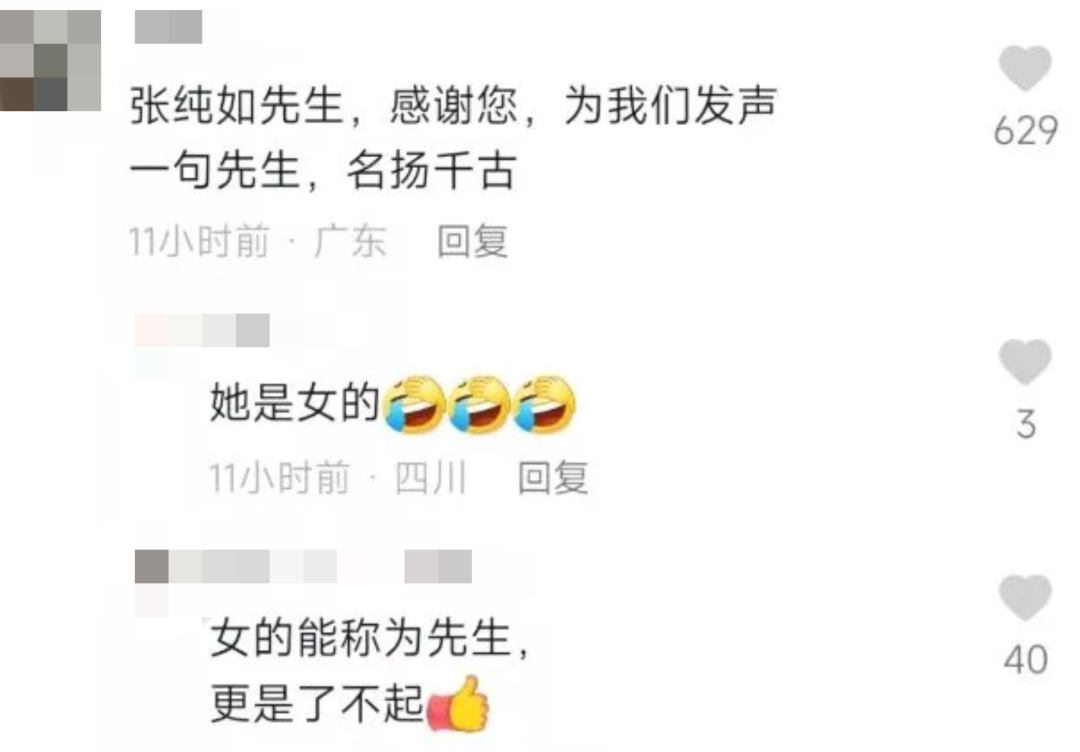The width and height of the screenshot is (1080, 752).
Task: Open the pixelated avatar of the top commenter
Action: click(50, 61)
